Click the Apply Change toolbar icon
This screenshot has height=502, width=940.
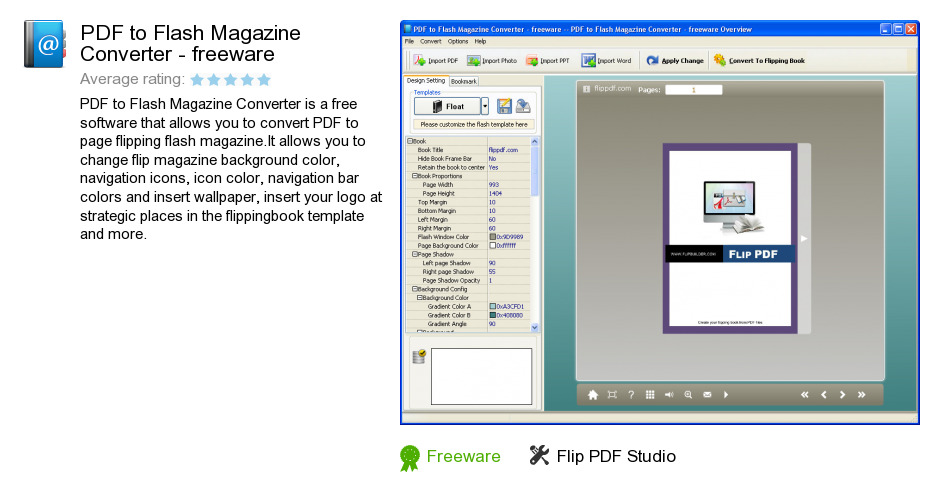652,60
